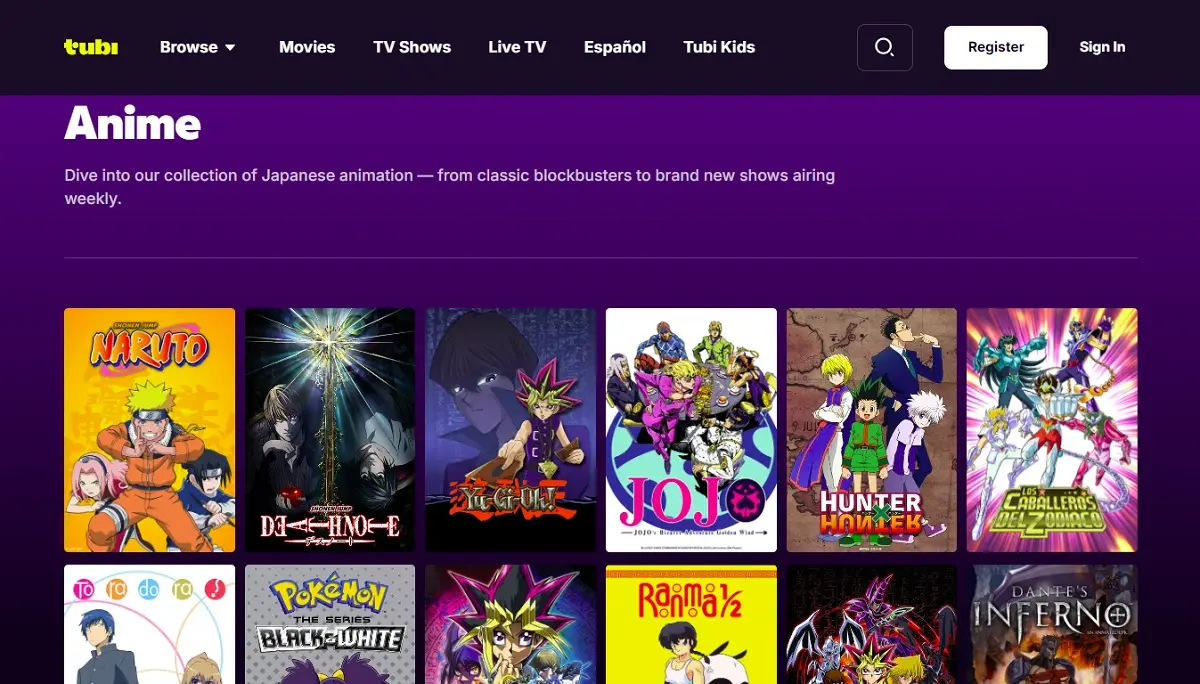Open Tubi Kids

[719, 47]
